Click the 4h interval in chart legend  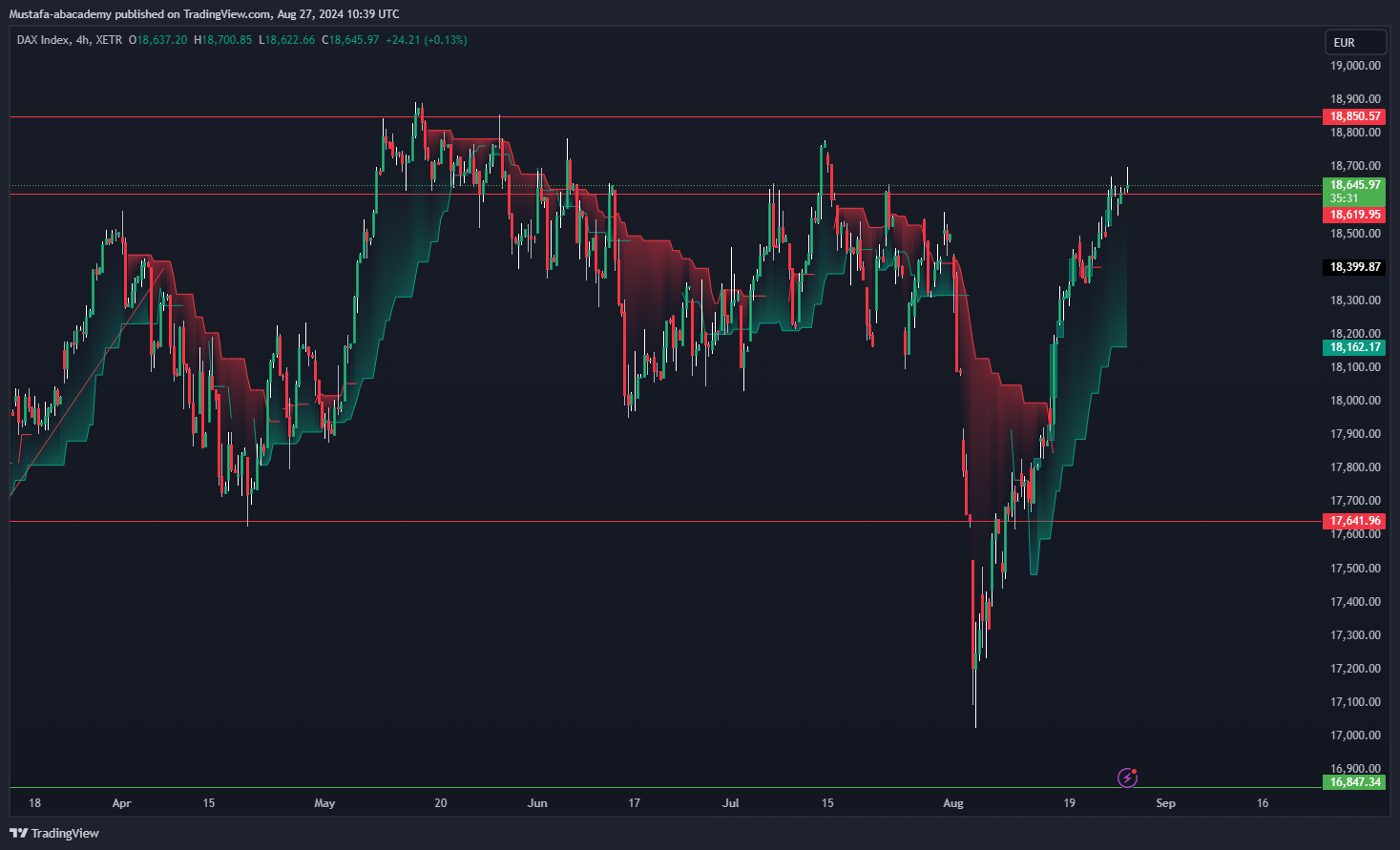point(83,40)
